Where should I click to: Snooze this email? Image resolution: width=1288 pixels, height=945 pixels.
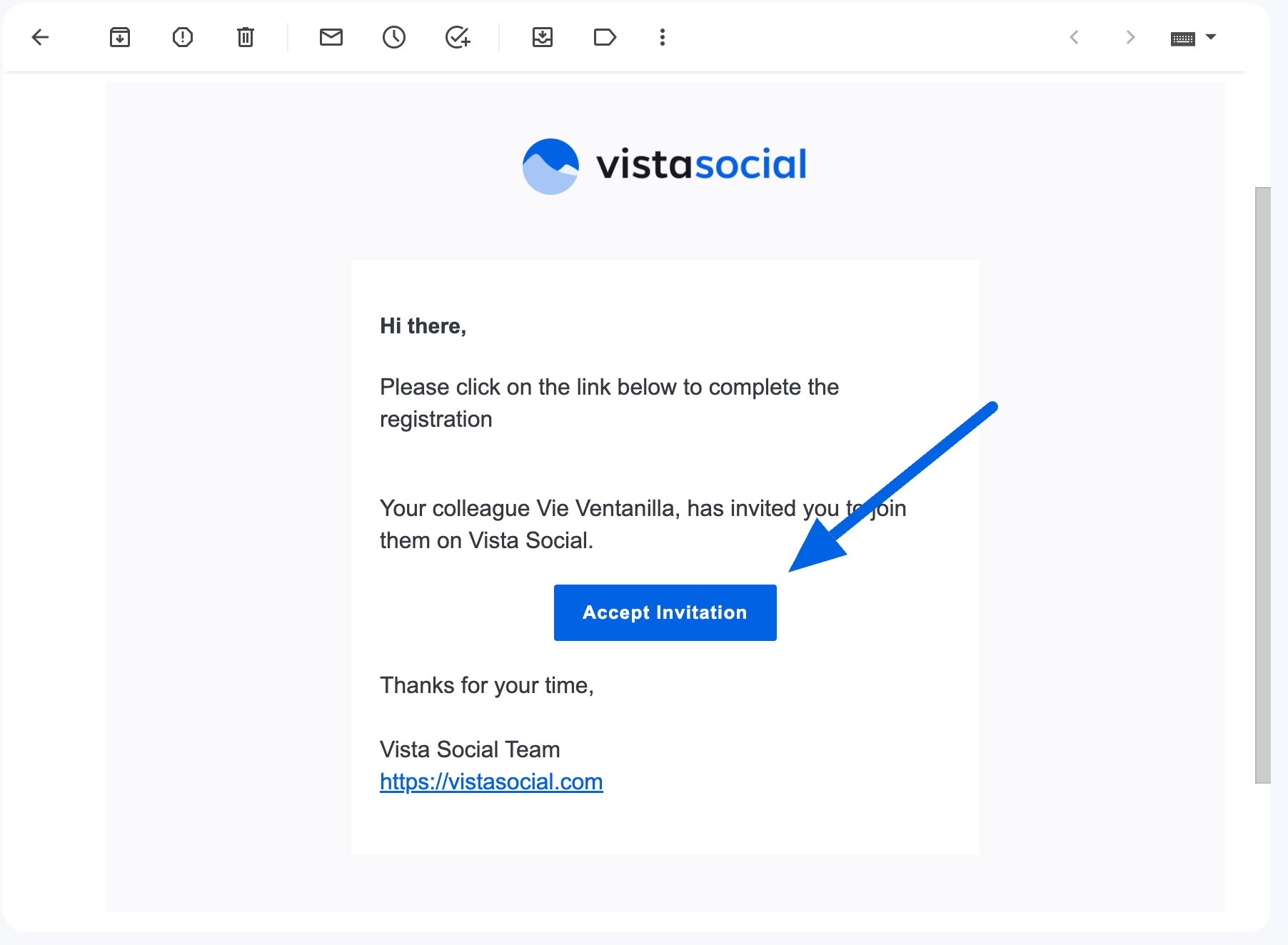393,37
